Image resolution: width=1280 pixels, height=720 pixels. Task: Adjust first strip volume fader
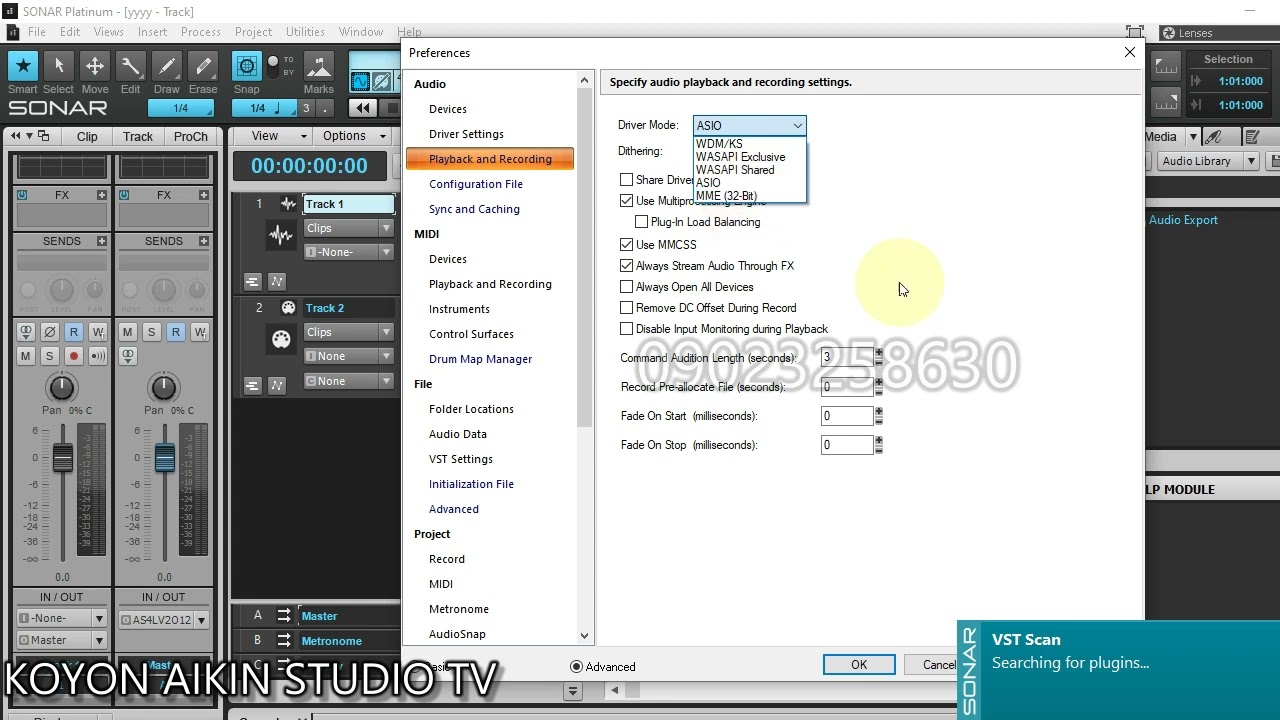point(62,458)
